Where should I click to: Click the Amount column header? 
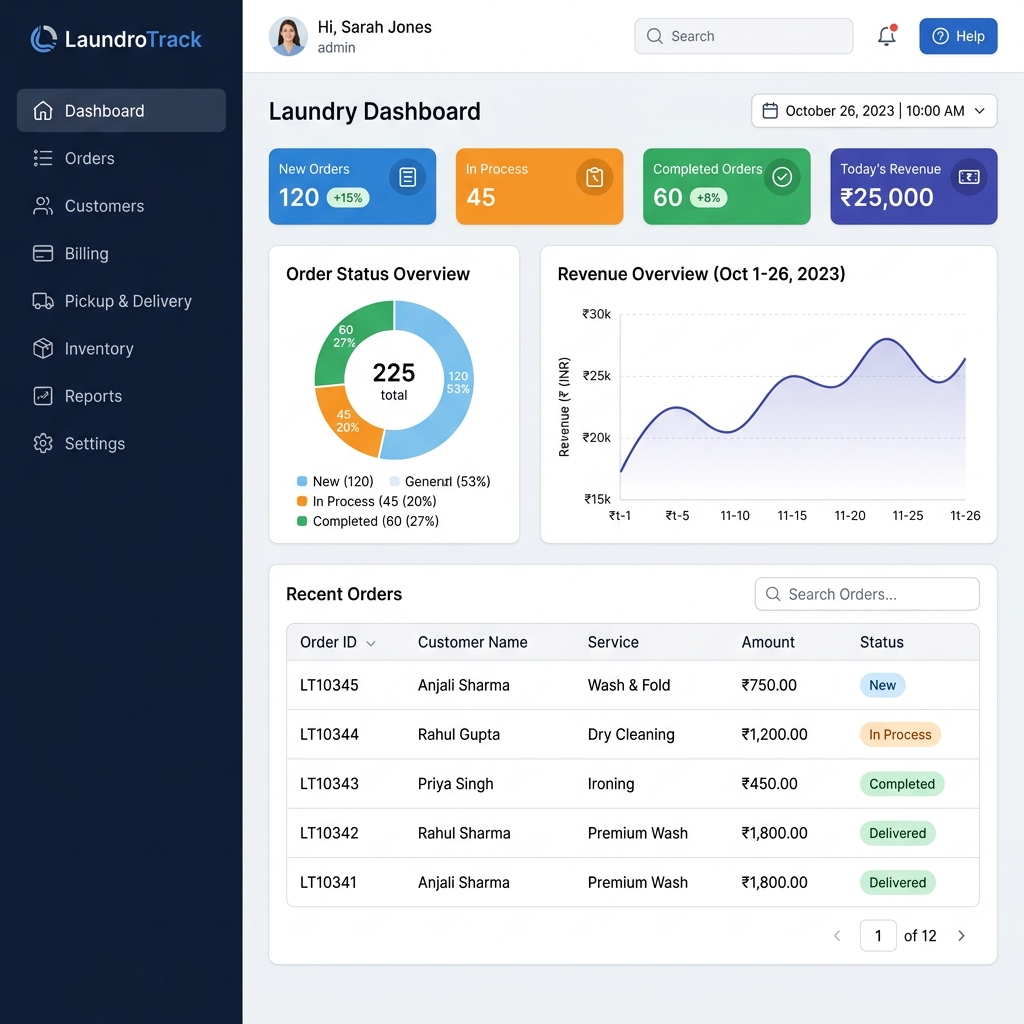pos(768,642)
